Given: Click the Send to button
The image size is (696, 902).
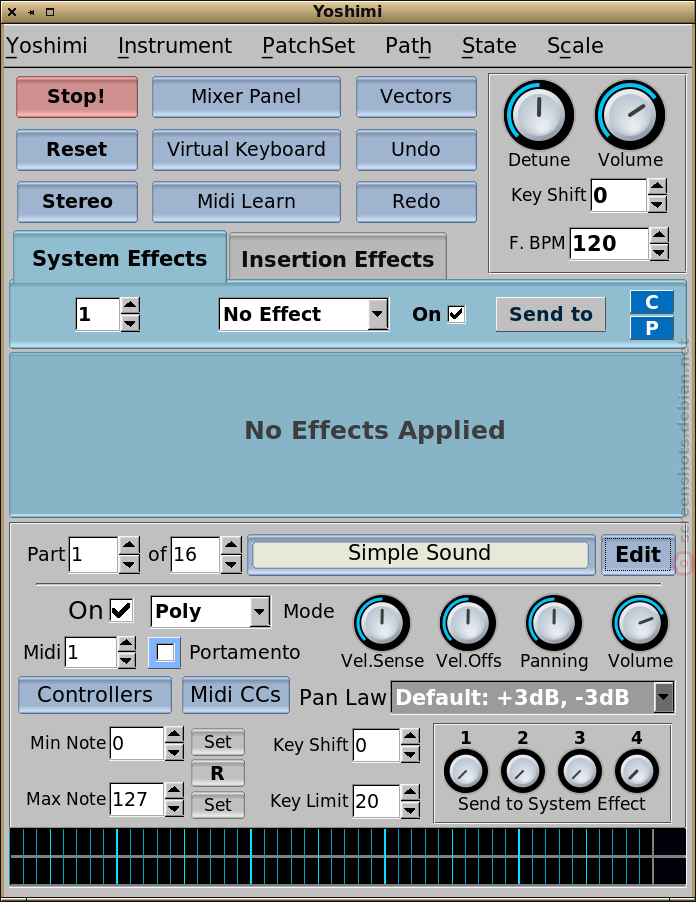Looking at the screenshot, I should click(x=550, y=314).
